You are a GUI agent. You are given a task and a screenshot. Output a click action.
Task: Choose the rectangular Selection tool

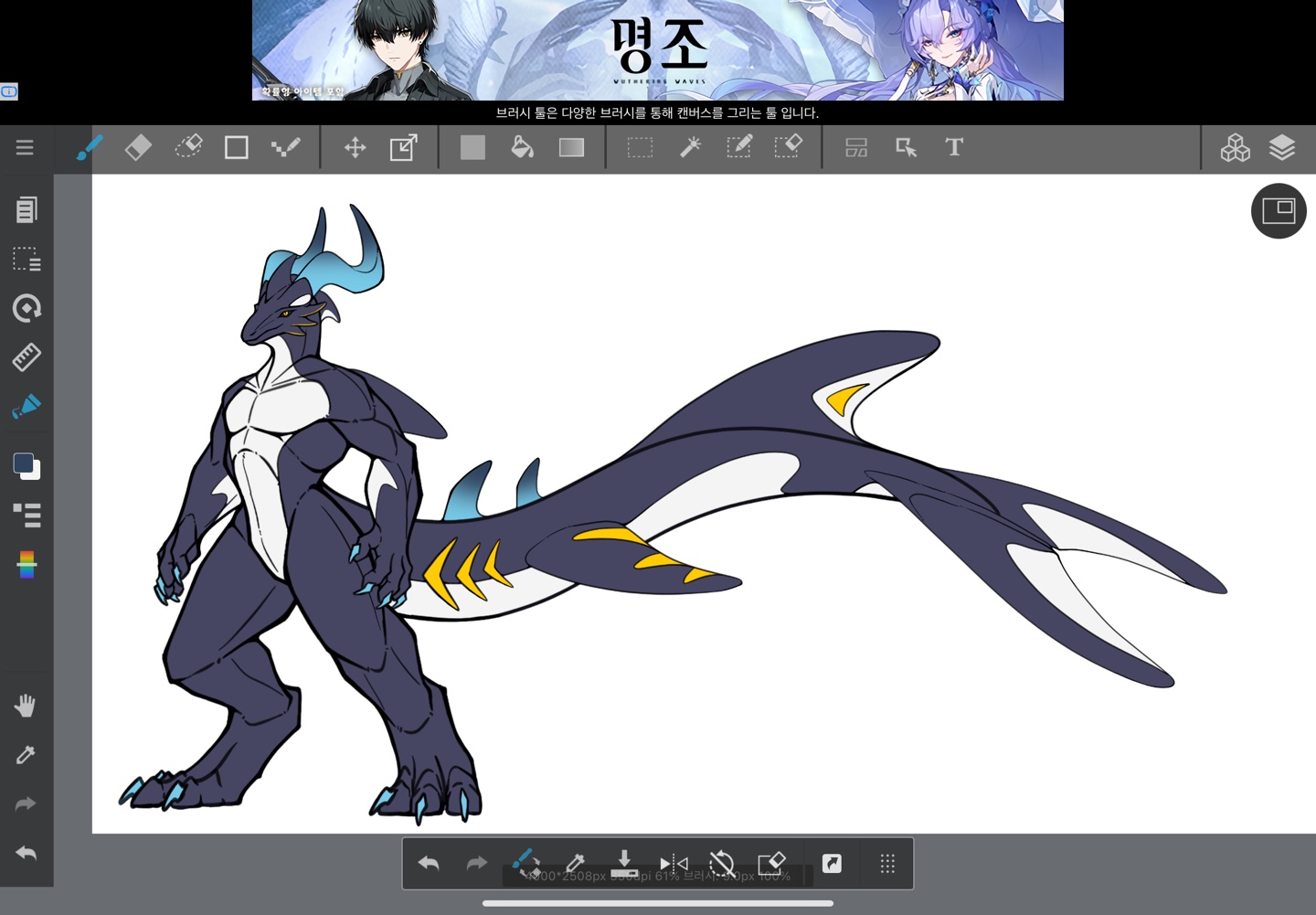(640, 147)
